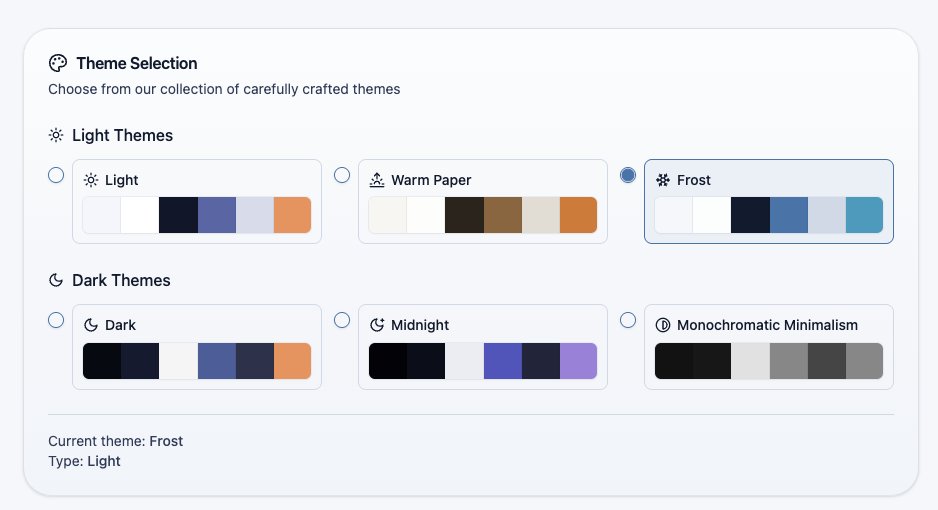Screen dimensions: 938x510
Task: Click the Monochromatic Minimalism label text
Action: point(767,325)
